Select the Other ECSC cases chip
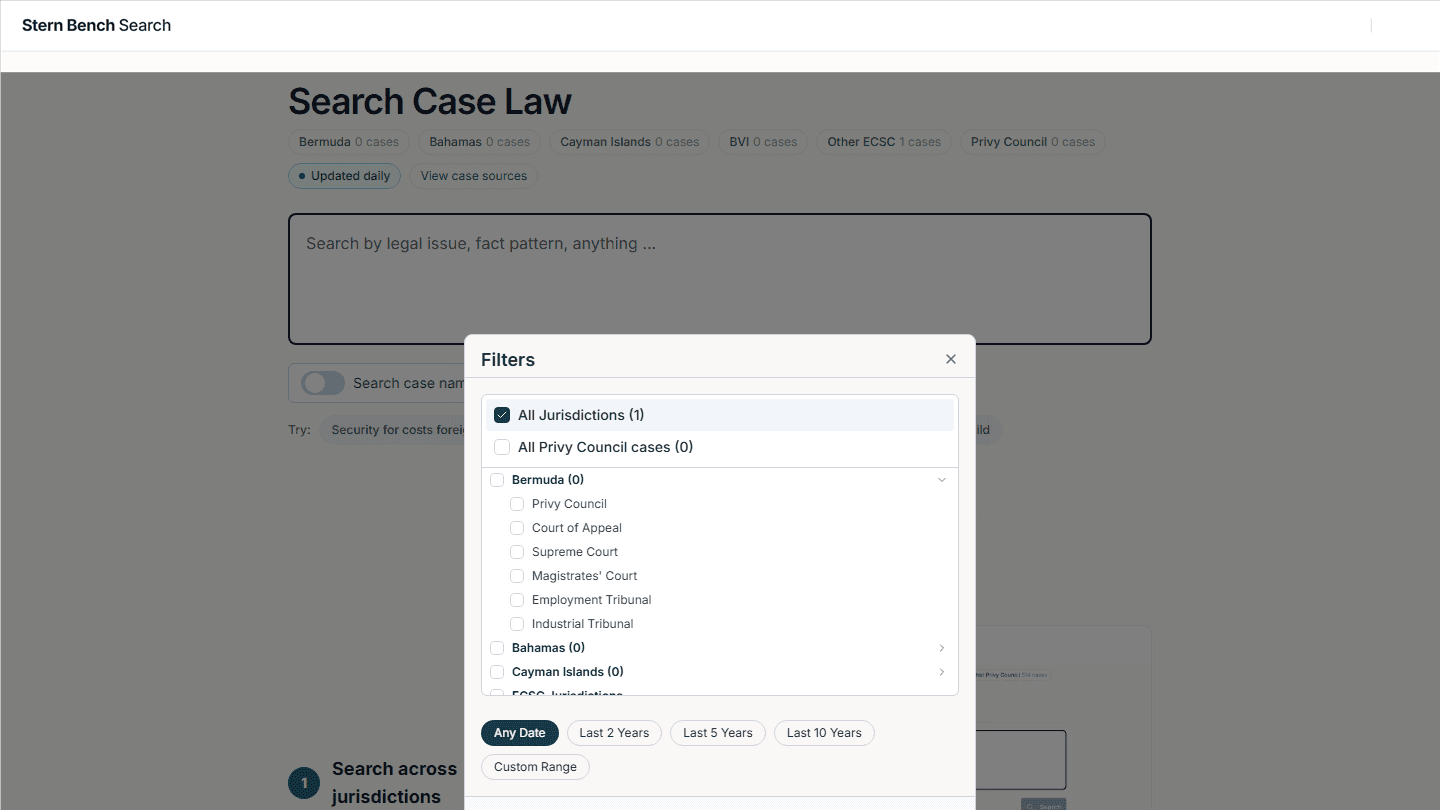The width and height of the screenshot is (1440, 810). click(x=883, y=141)
